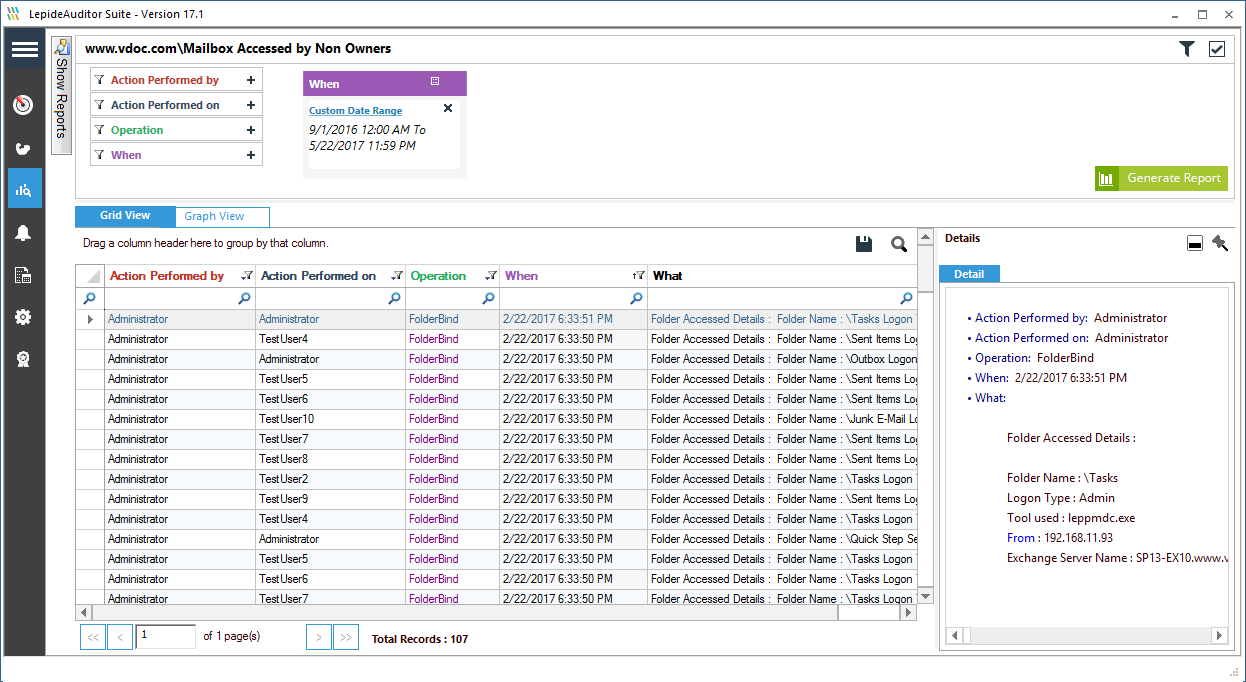Image resolution: width=1246 pixels, height=682 pixels.
Task: Select the audit reports sidebar icon
Action: point(24,189)
